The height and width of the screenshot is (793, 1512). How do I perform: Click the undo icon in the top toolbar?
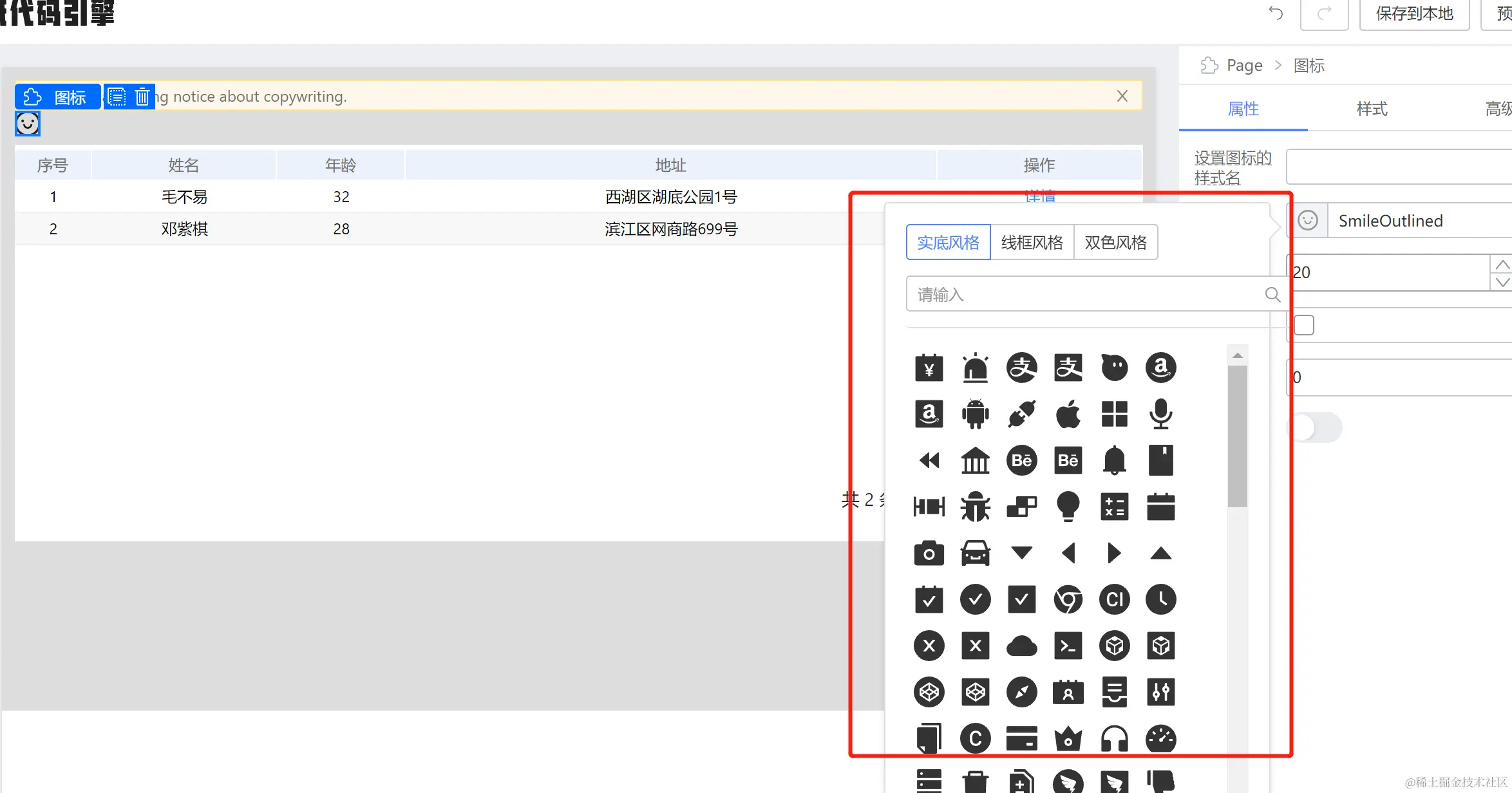point(1275,14)
